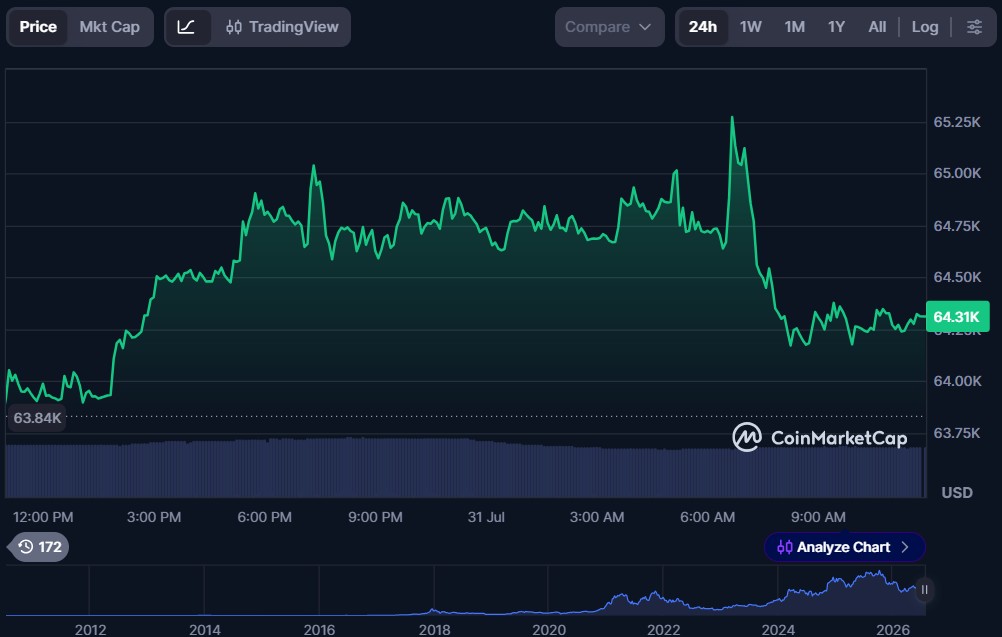Select the 1Y time range
The image size is (1002, 637).
point(836,27)
